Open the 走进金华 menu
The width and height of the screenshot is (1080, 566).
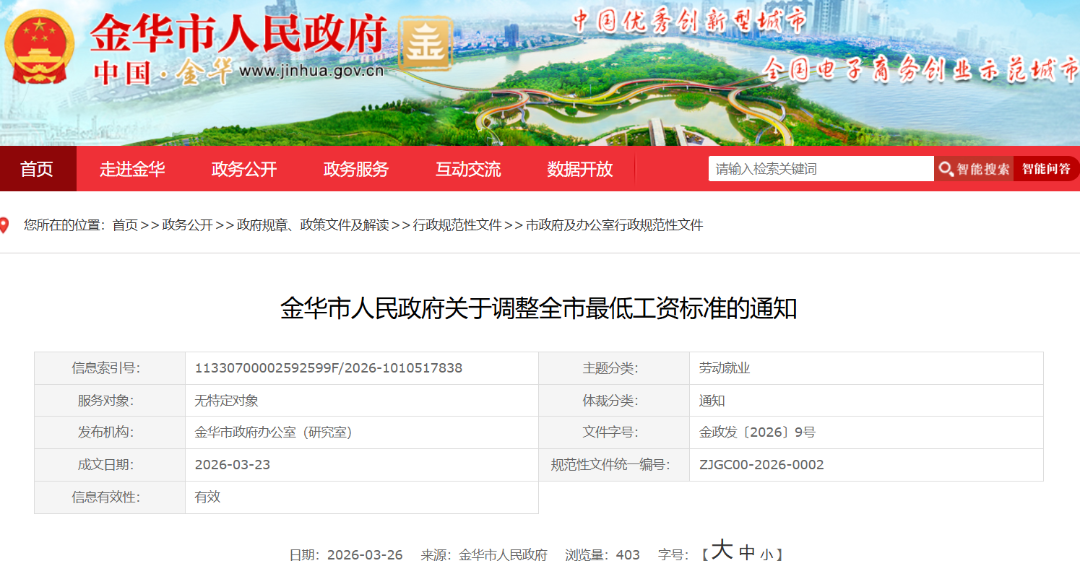point(132,169)
